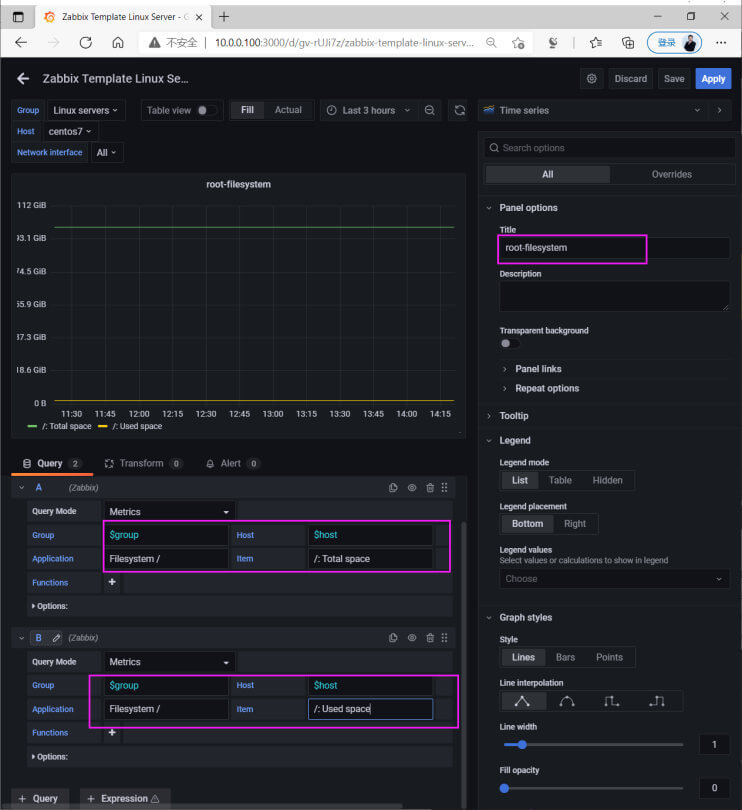This screenshot has width=742, height=810.
Task: Select step-after line interpolation icon
Action: click(x=657, y=701)
